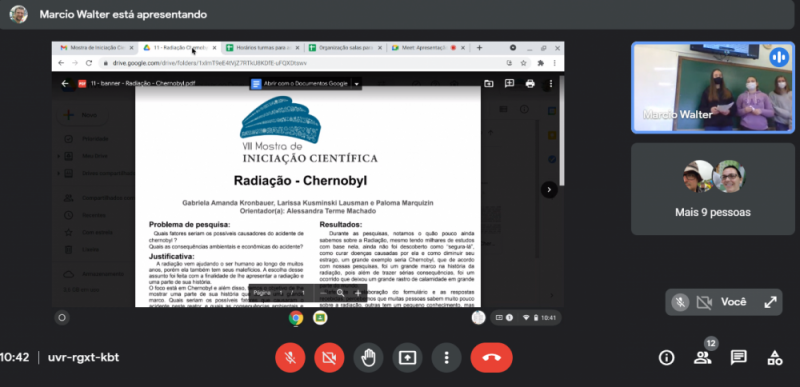Raise hand in the meeting
This screenshot has width=800, height=387.
368,357
